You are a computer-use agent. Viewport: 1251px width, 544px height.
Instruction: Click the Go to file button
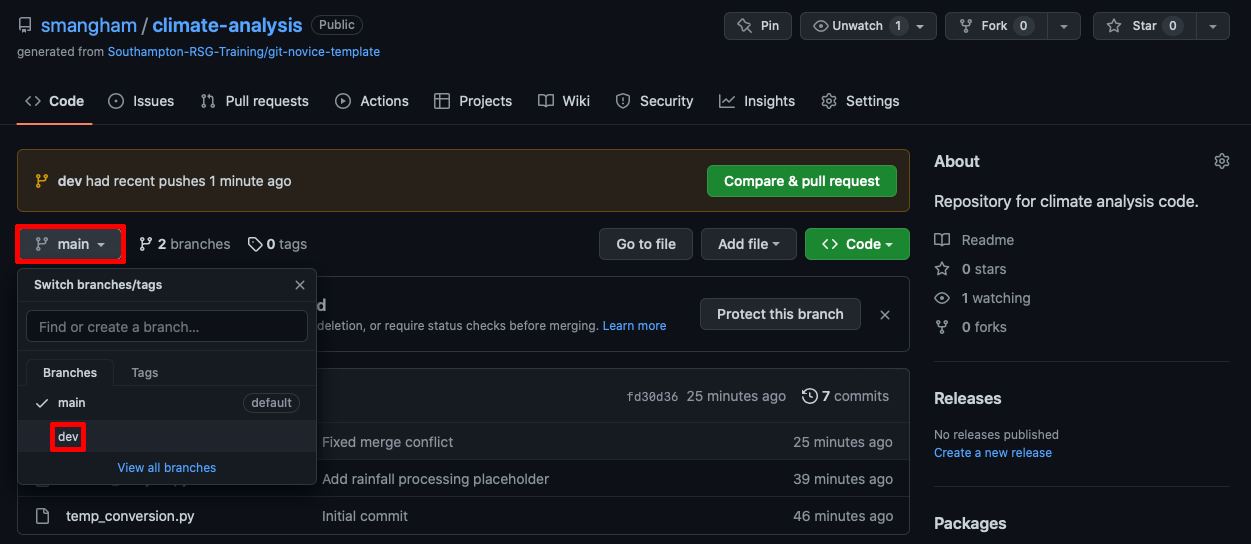(x=646, y=244)
